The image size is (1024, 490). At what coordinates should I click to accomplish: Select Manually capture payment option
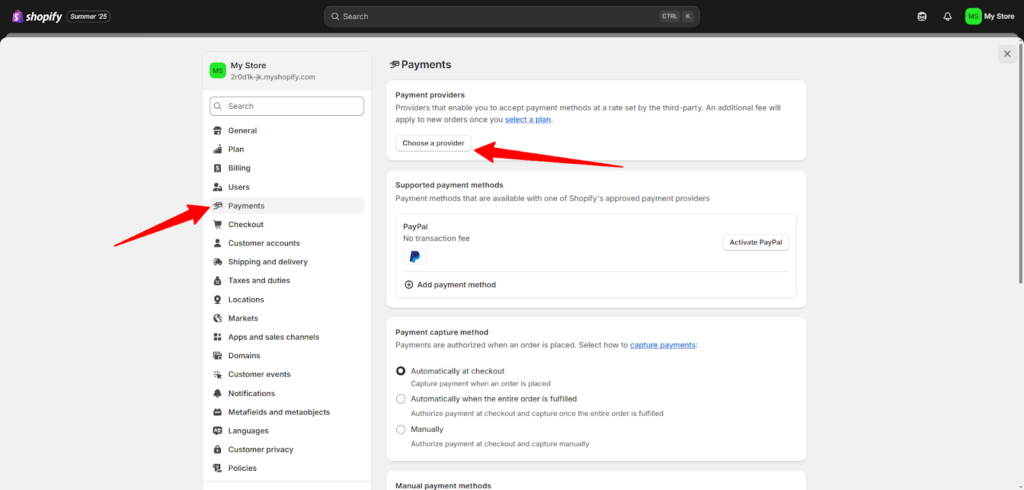401,429
